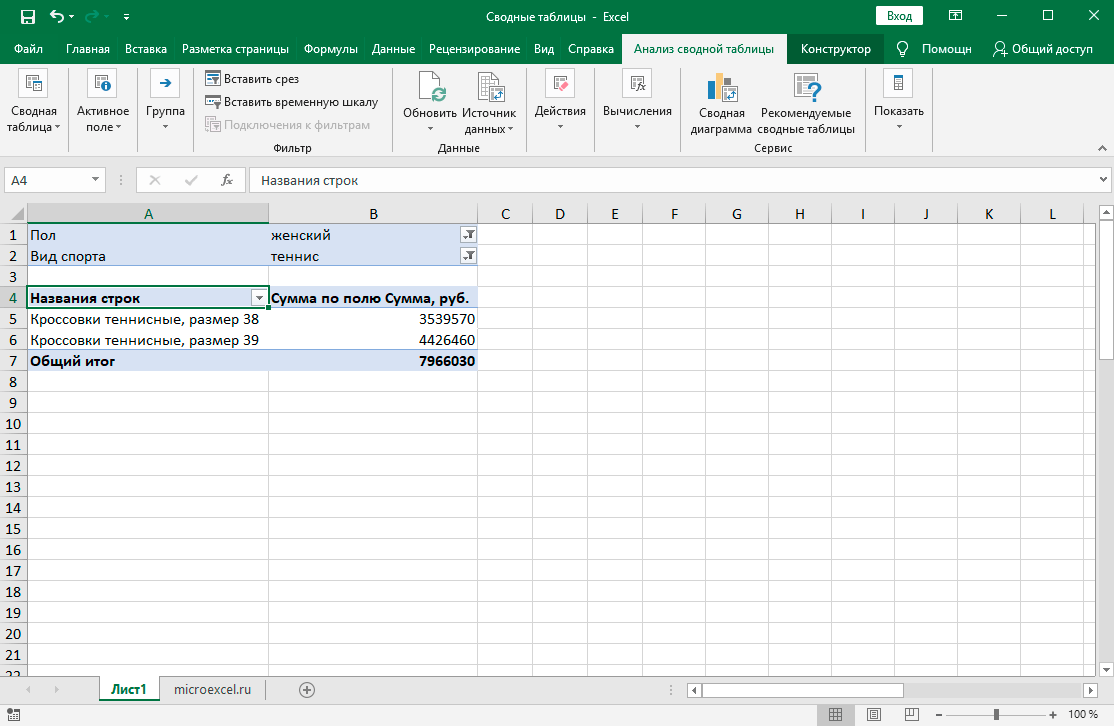Click the Save icon in the title bar
The width and height of the screenshot is (1114, 726).
28,16
